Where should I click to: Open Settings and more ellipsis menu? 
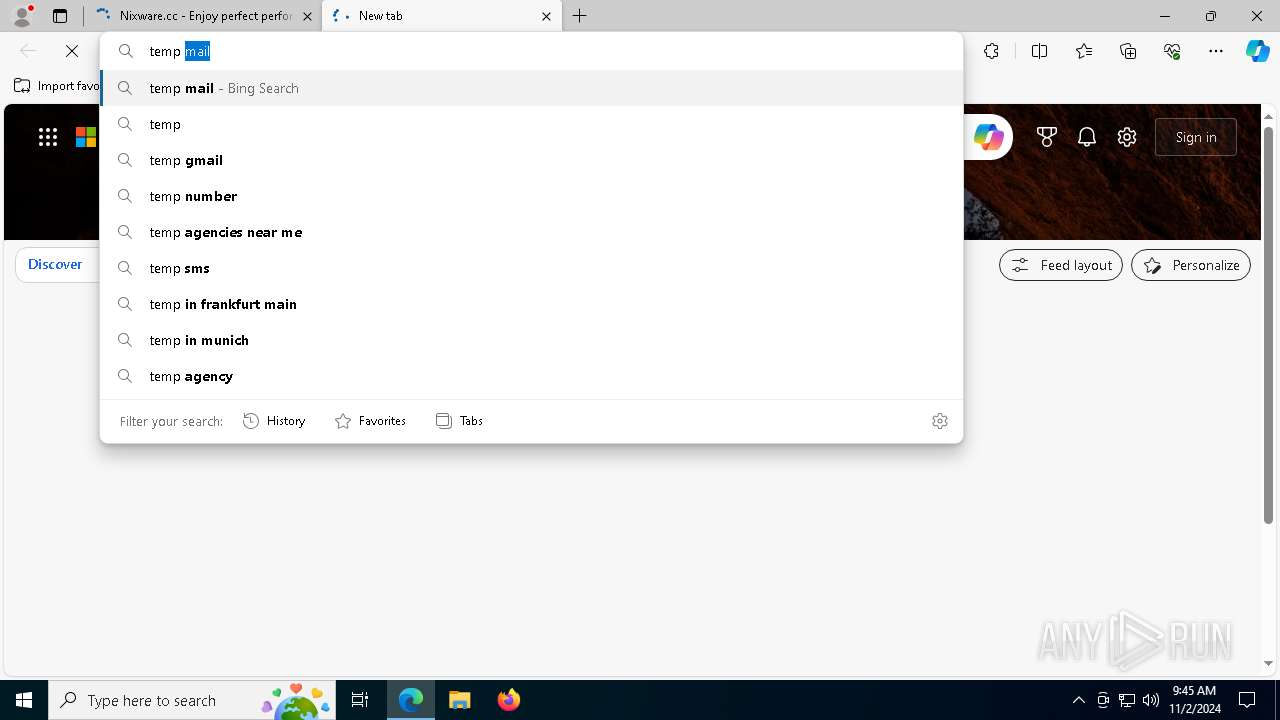point(1216,51)
